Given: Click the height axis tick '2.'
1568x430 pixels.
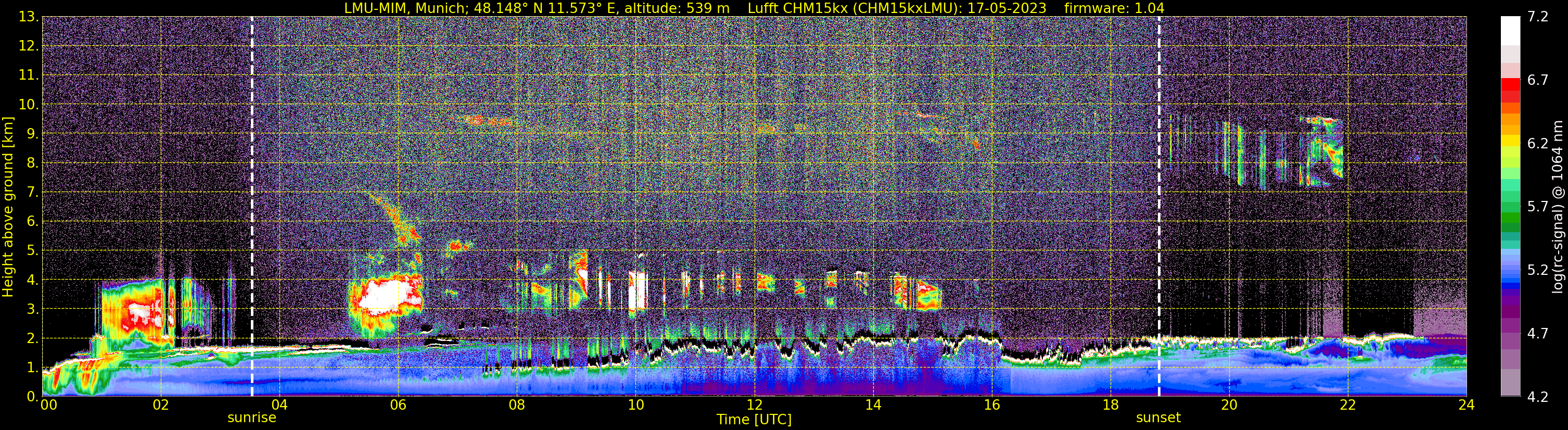Looking at the screenshot, I should coord(33,338).
